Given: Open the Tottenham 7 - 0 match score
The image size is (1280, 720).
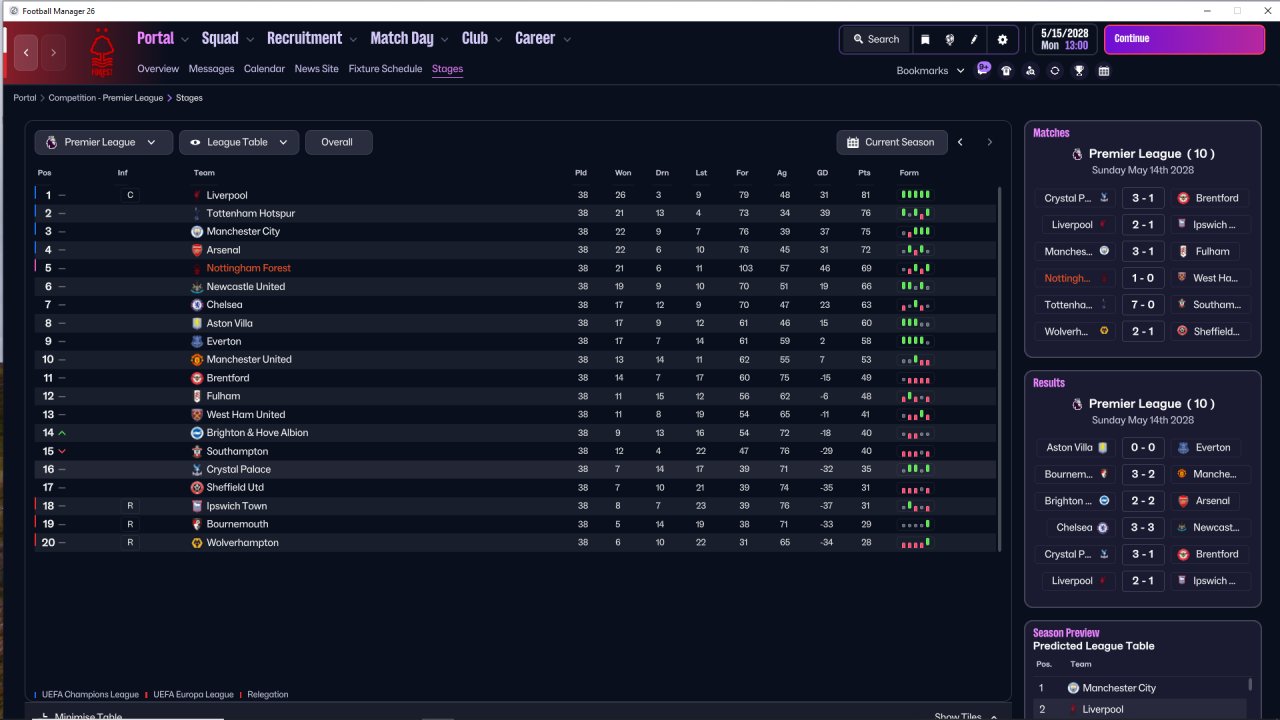Looking at the screenshot, I should (1143, 305).
